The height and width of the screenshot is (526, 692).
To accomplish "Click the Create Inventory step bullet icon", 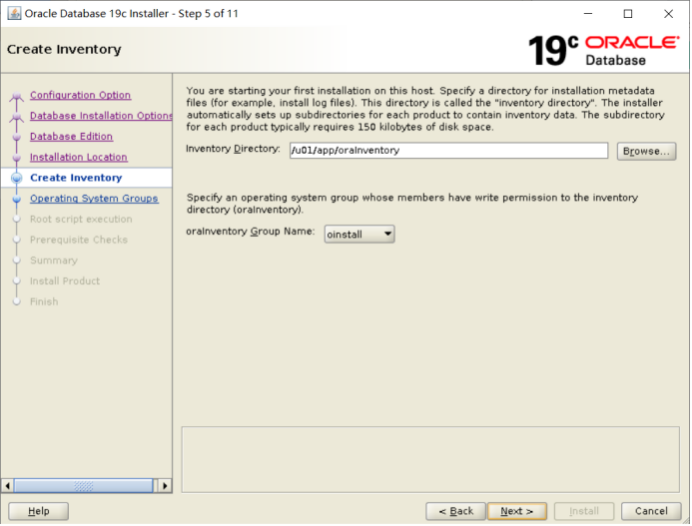I will click(17, 178).
